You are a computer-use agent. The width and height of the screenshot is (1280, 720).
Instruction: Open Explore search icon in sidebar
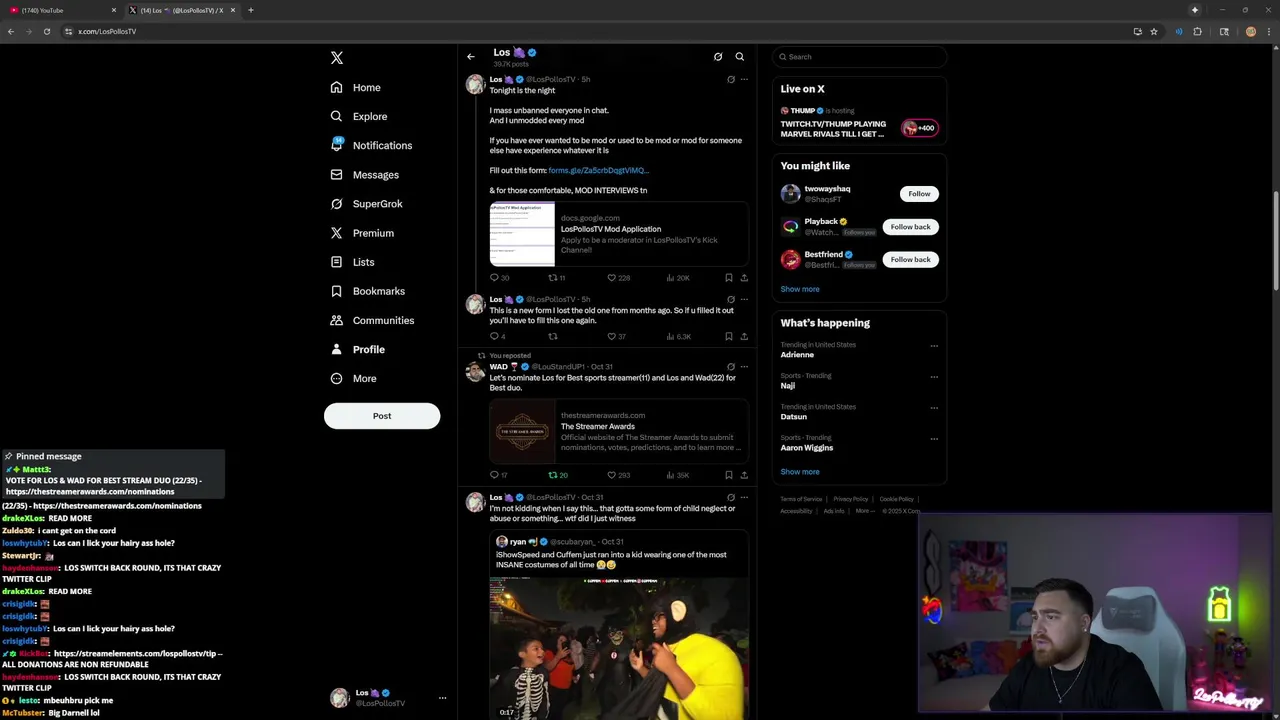(x=337, y=116)
